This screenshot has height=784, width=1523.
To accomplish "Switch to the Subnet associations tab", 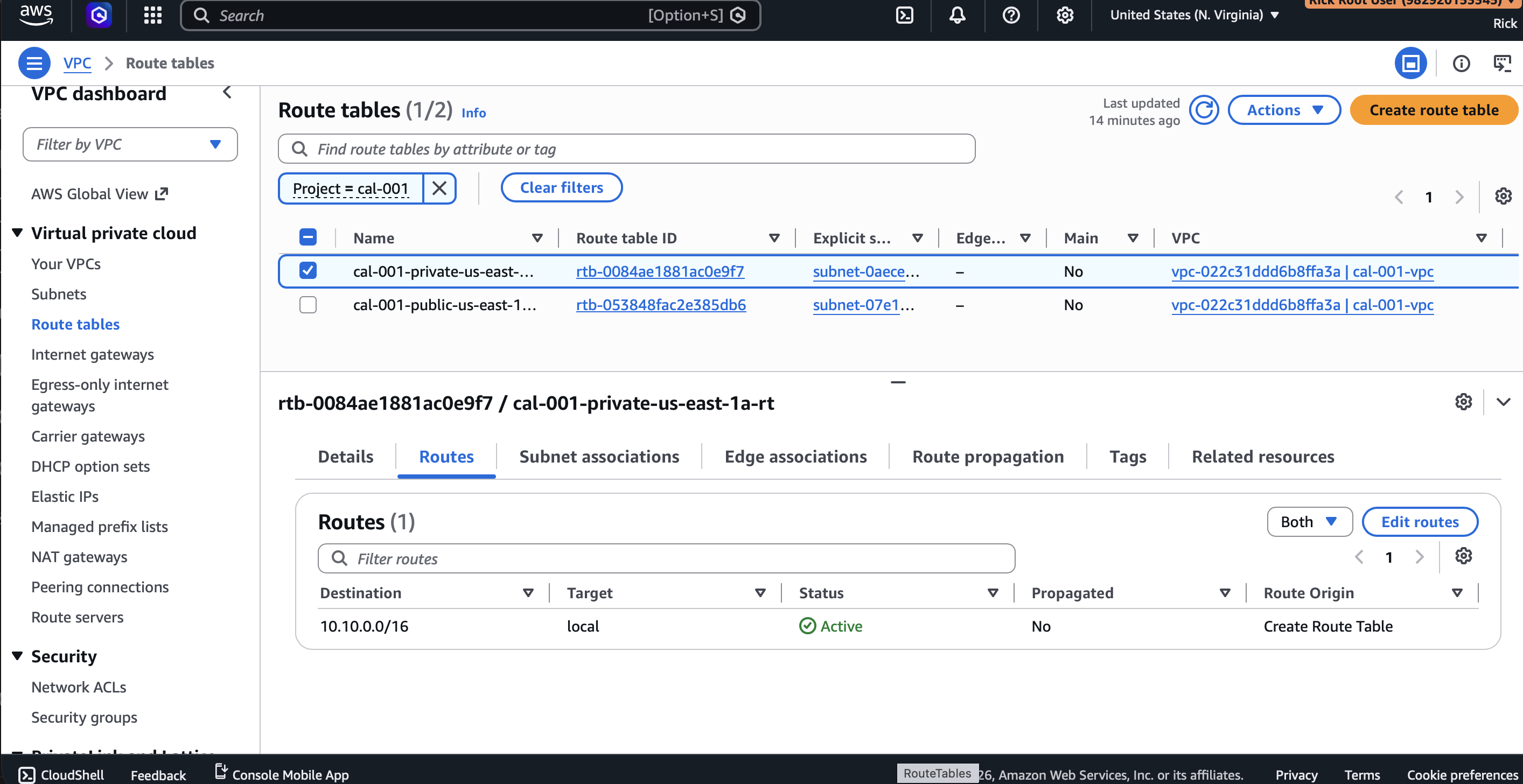I will click(x=599, y=457).
